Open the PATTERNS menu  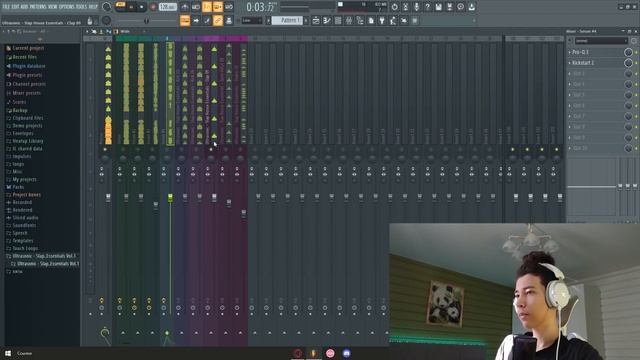tap(38, 7)
